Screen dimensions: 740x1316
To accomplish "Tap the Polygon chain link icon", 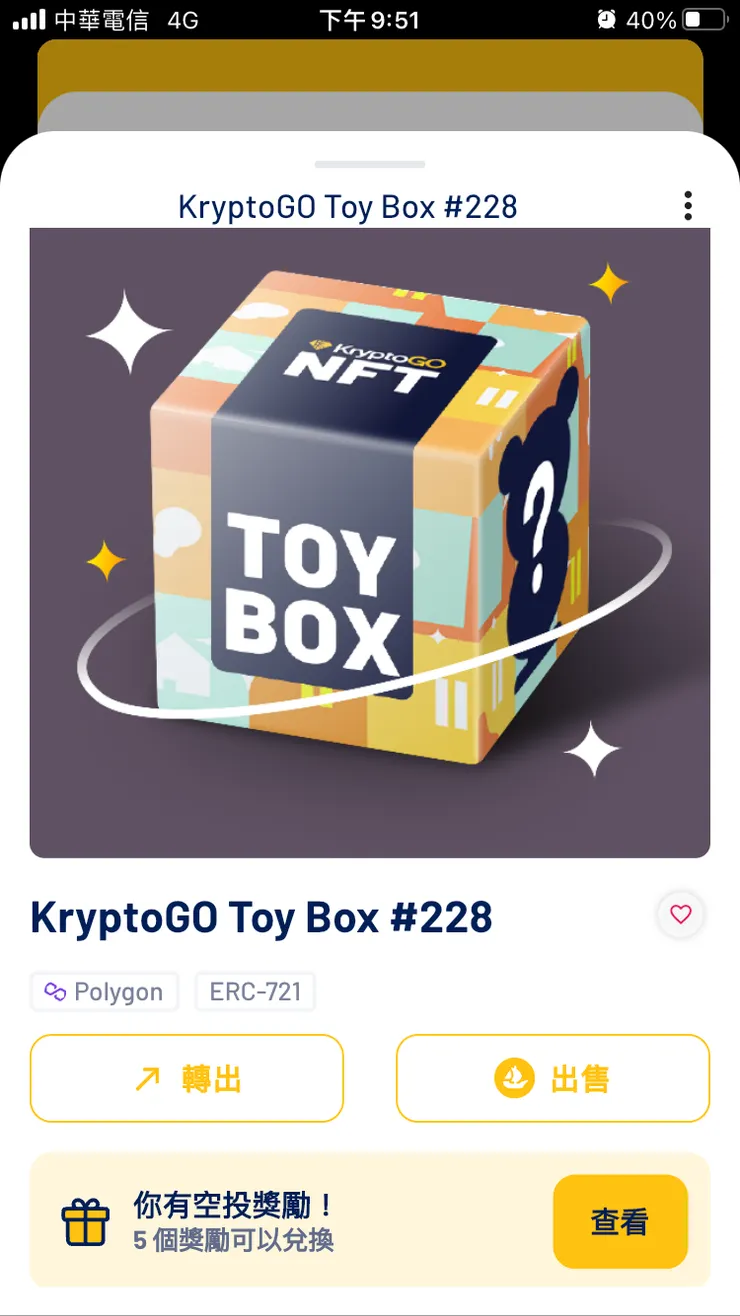I will pos(55,992).
